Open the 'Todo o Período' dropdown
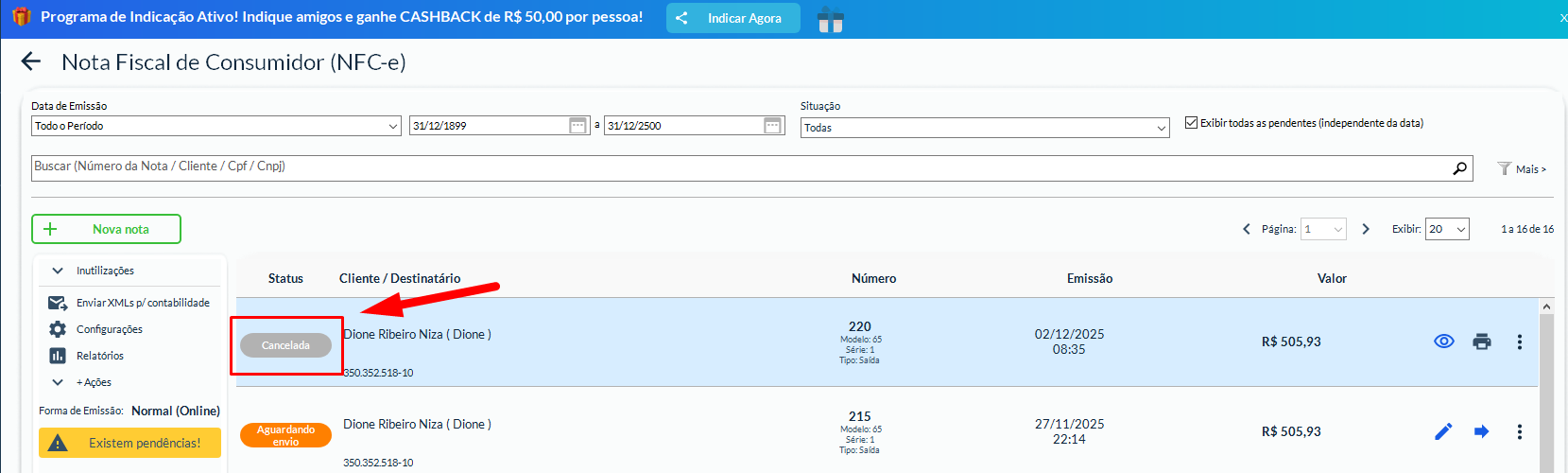1568x473 pixels. [x=215, y=126]
